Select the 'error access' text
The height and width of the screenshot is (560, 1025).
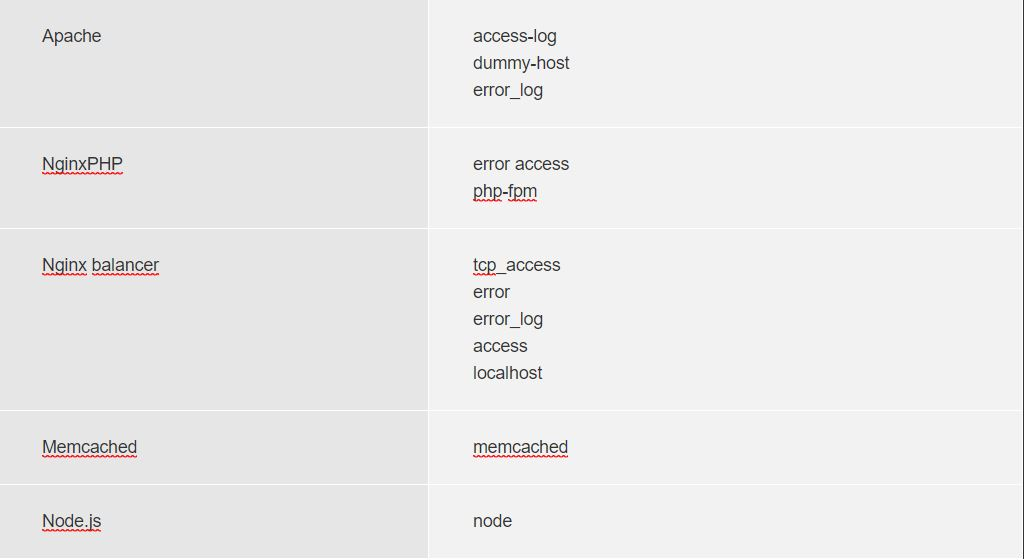point(521,164)
